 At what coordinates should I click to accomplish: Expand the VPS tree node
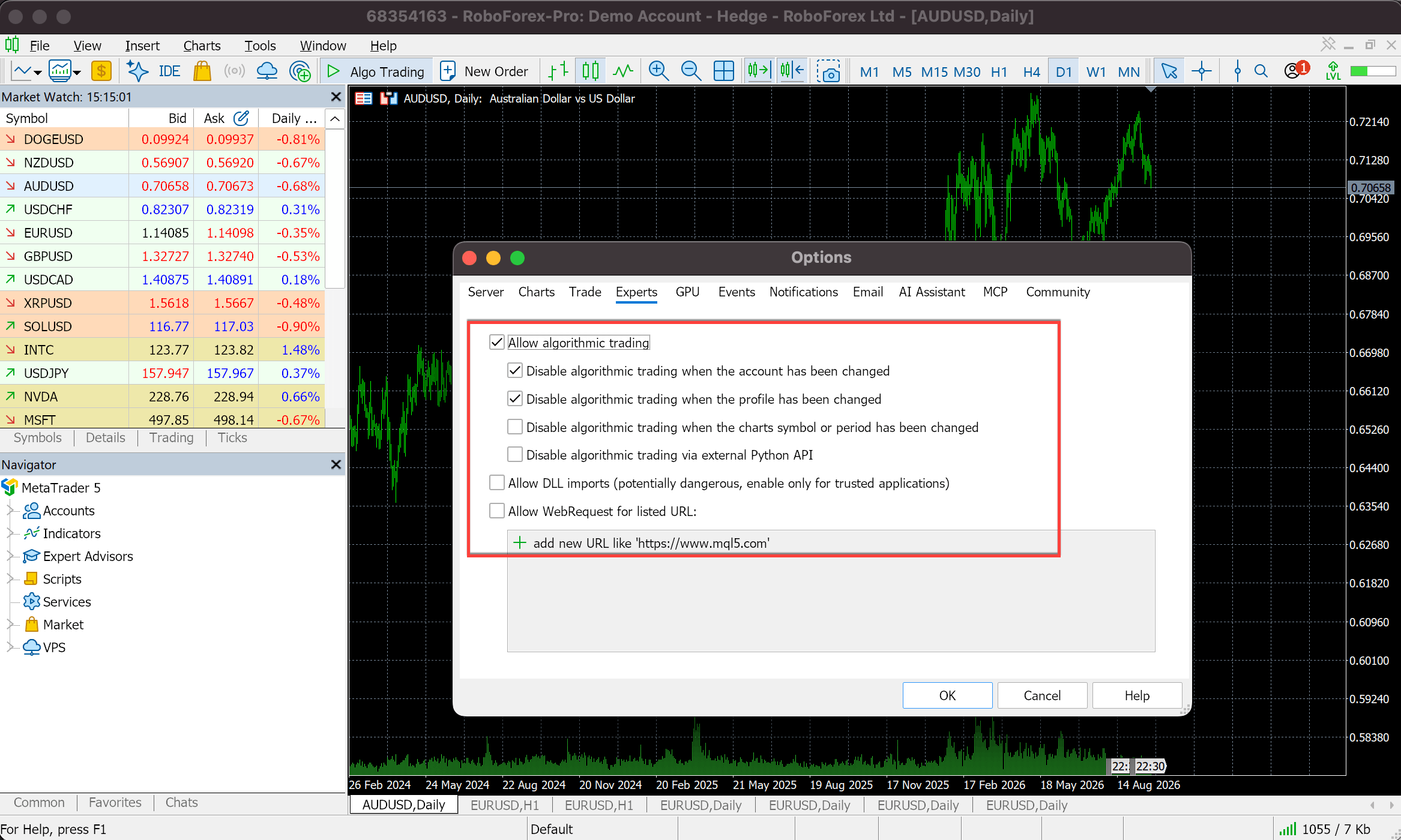10,647
